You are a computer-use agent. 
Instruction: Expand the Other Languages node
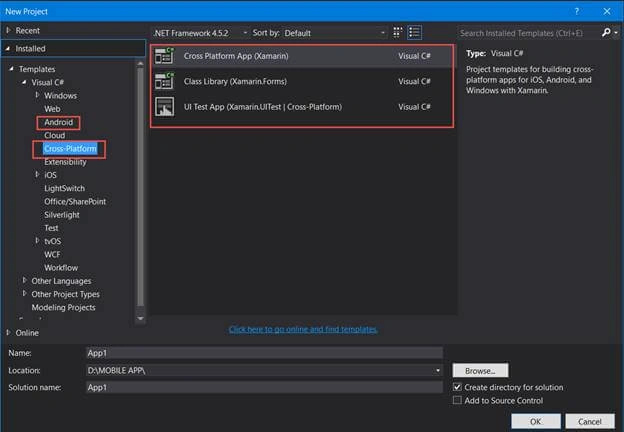(x=25, y=280)
